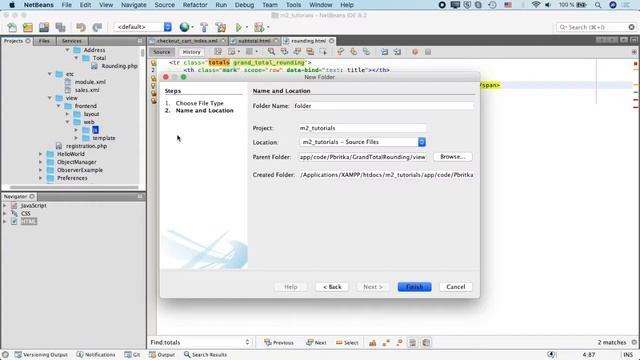Open Search Results in status bar
This screenshot has width=640, height=360.
pyautogui.click(x=205, y=355)
